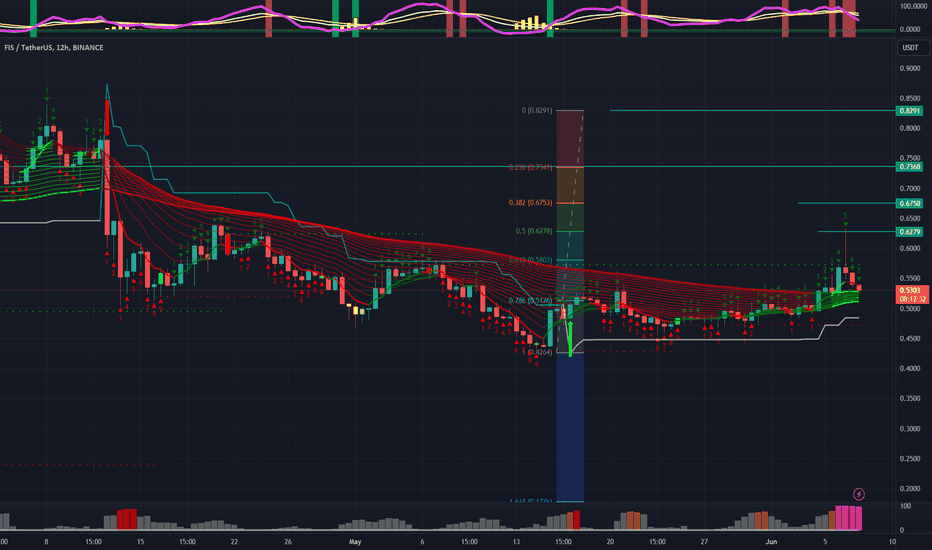Click the price axis value 0.4000

tap(910, 369)
